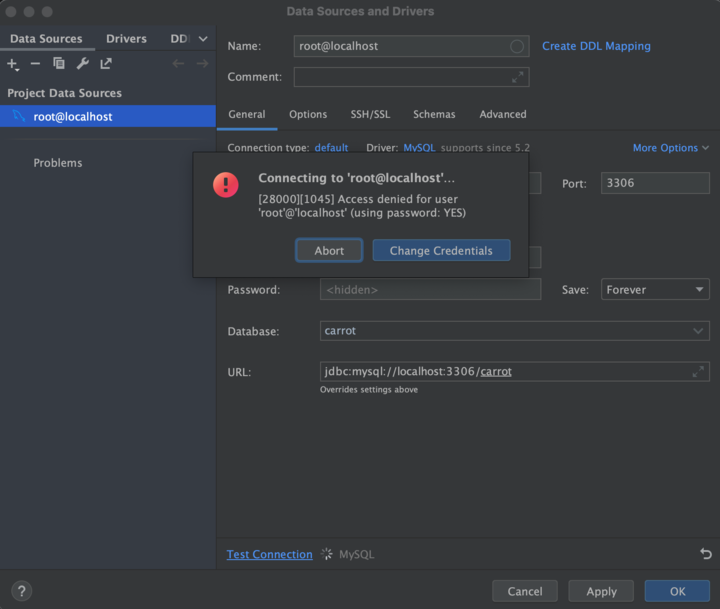Select the Problems item in sidebar
The height and width of the screenshot is (609, 720).
[58, 163]
